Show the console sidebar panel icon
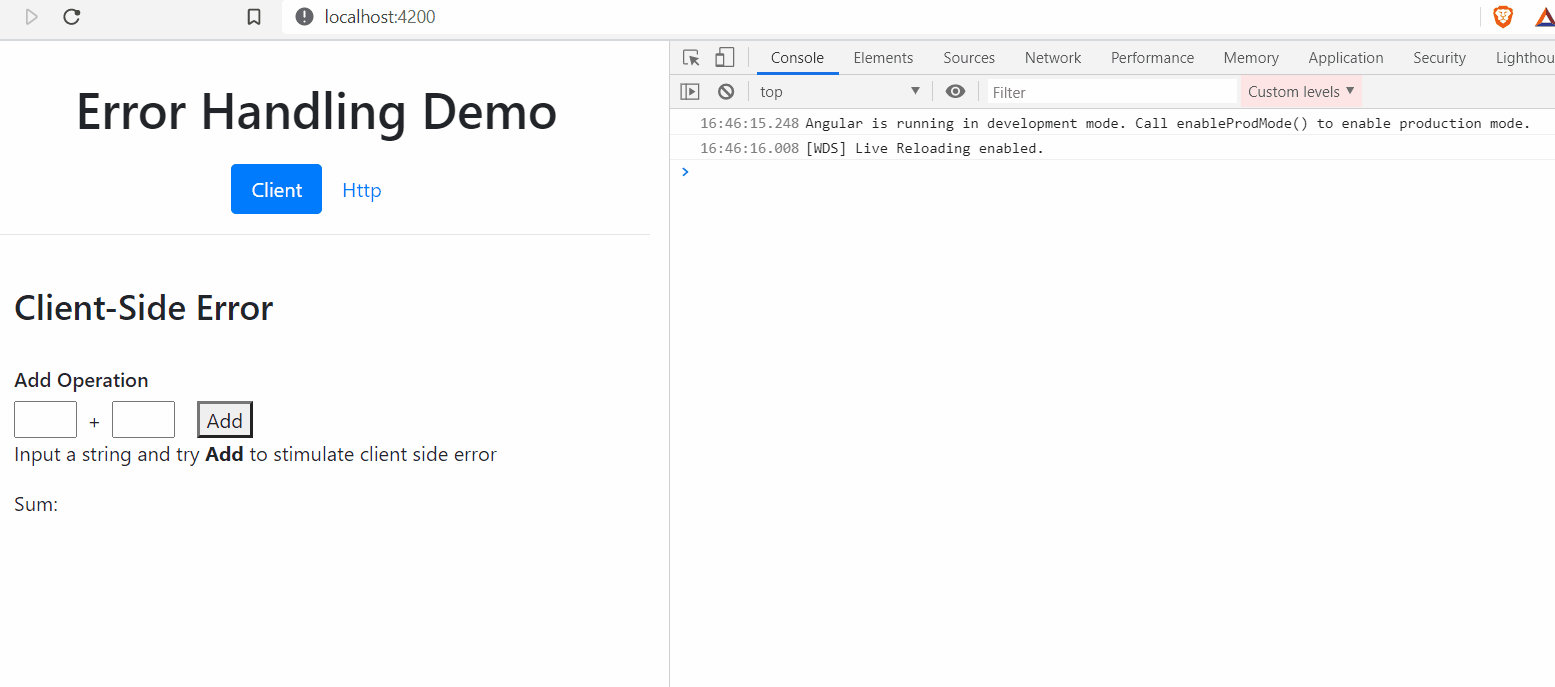The height and width of the screenshot is (687, 1555). [x=690, y=92]
